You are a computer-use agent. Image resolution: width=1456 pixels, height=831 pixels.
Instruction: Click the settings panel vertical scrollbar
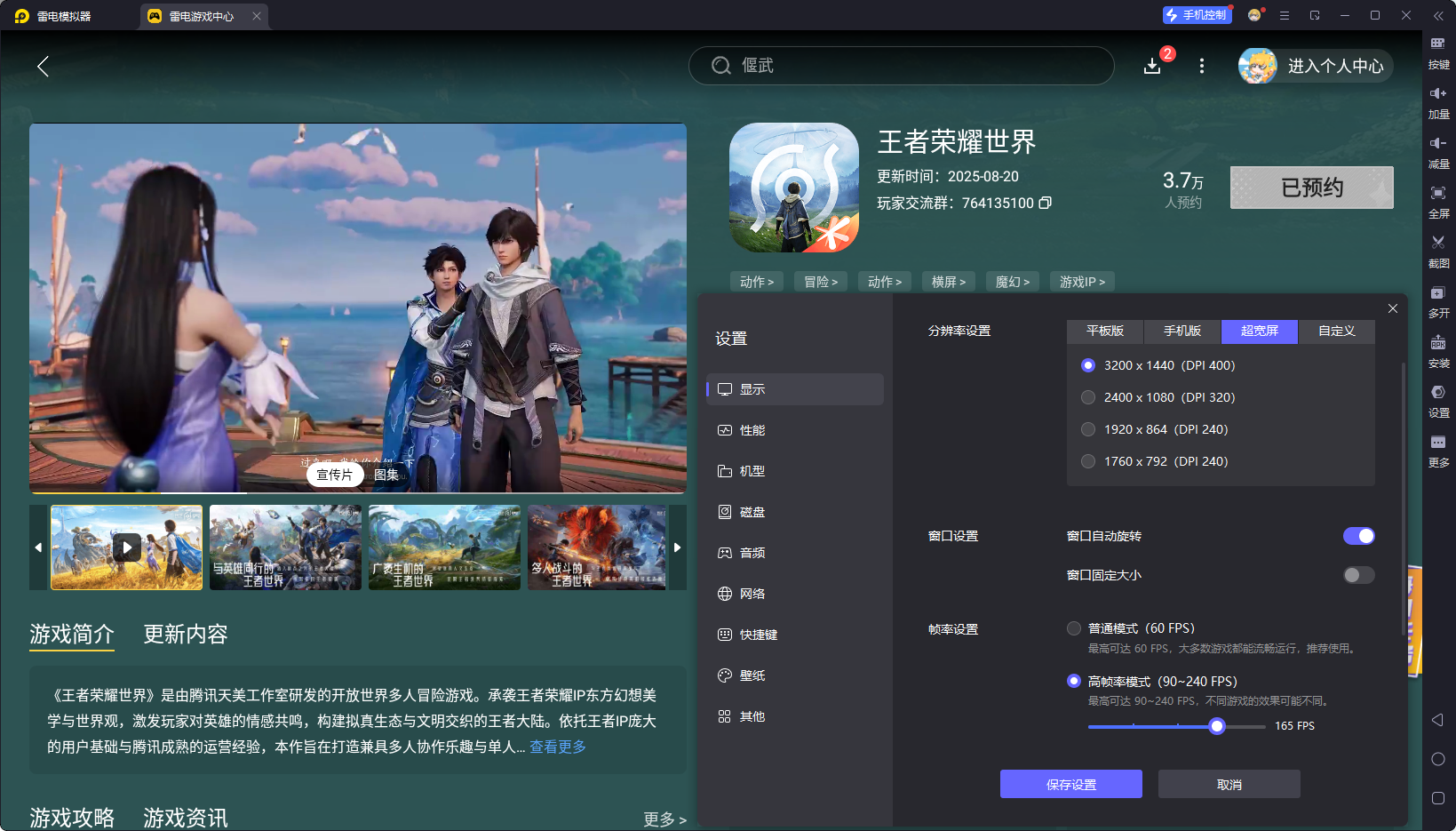(1404, 498)
